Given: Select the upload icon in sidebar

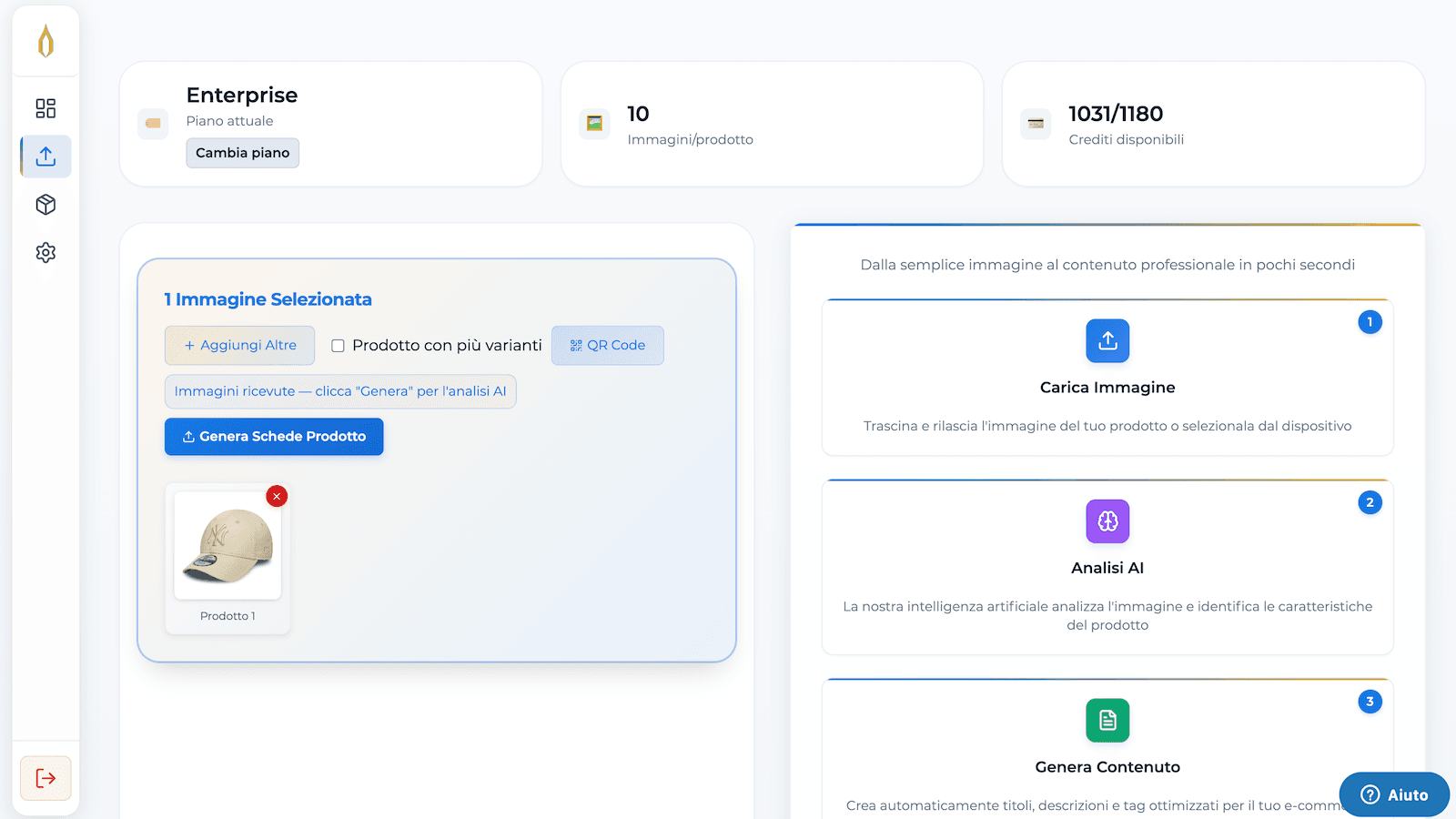Looking at the screenshot, I should (45, 157).
